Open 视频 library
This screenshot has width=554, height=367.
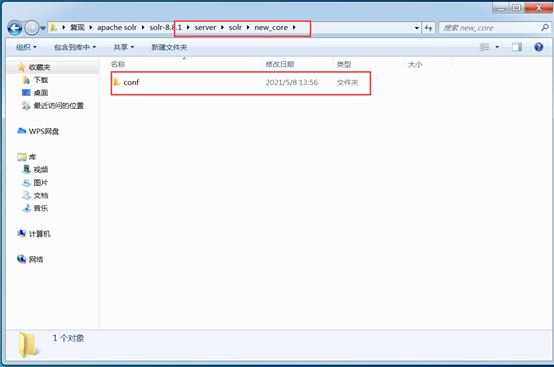coord(41,170)
